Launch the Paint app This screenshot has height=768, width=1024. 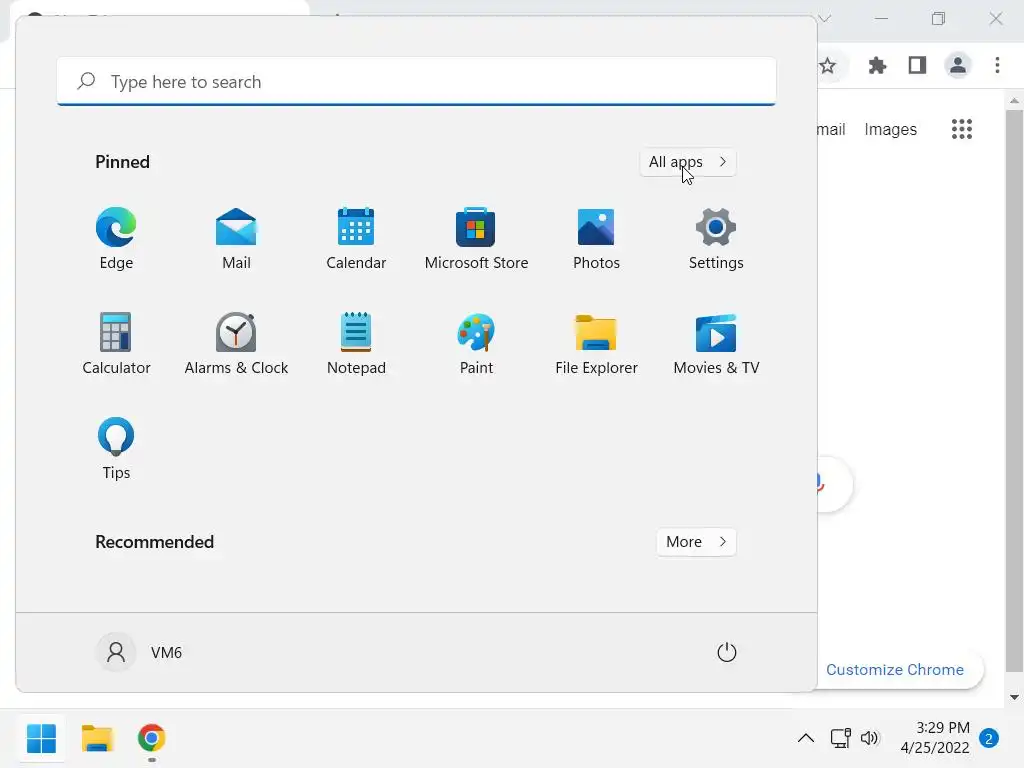(476, 344)
